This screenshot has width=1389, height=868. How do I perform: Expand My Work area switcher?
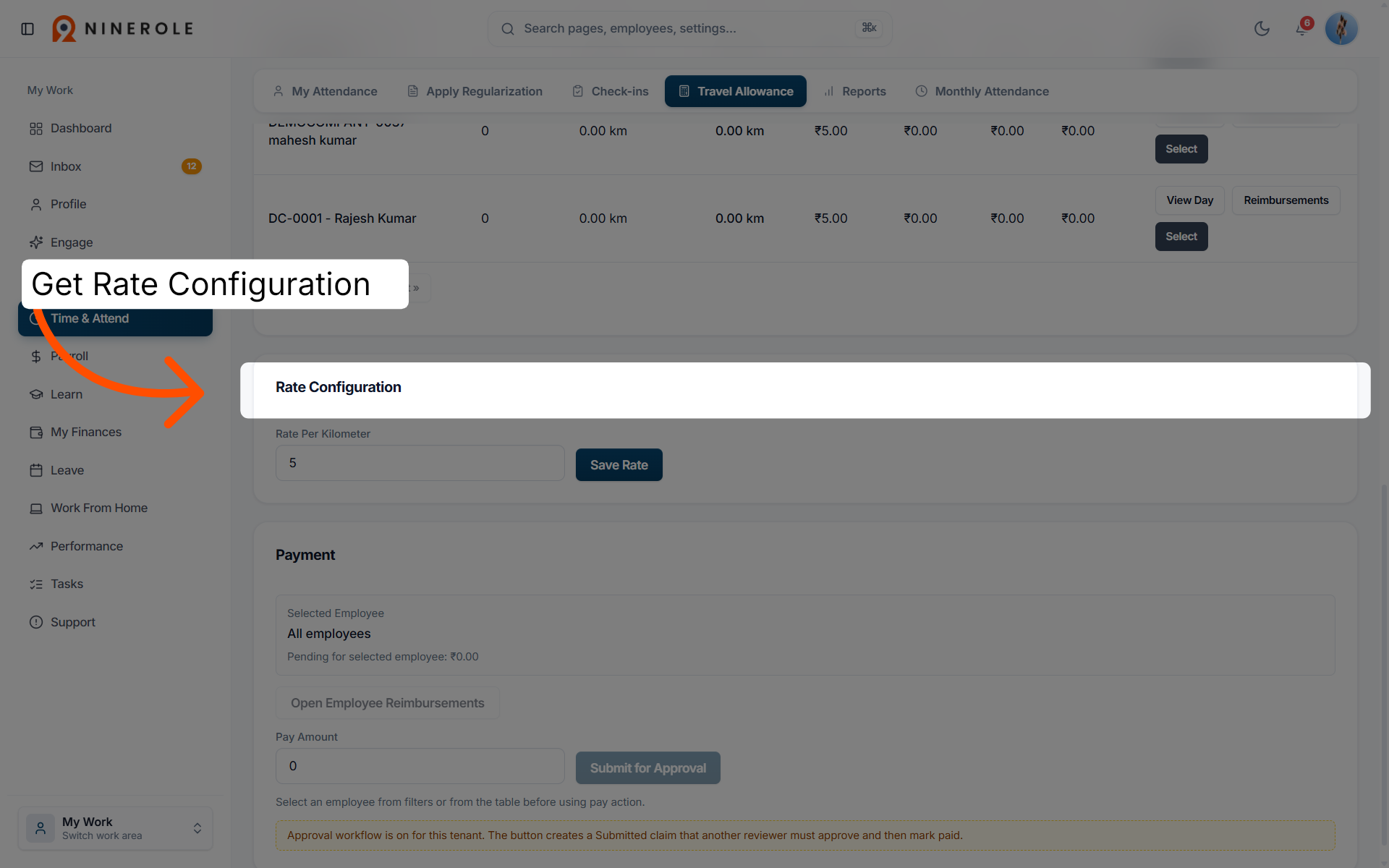tap(116, 828)
